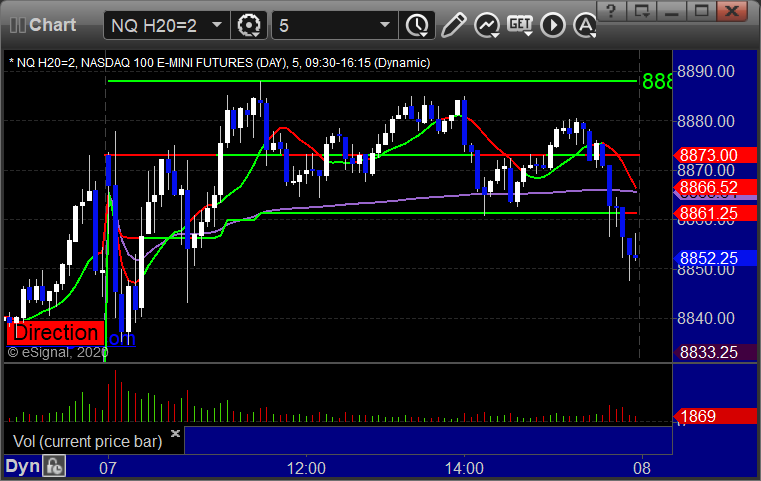This screenshot has width=761, height=481.
Task: Open the circled A icon menu
Action: [585, 25]
